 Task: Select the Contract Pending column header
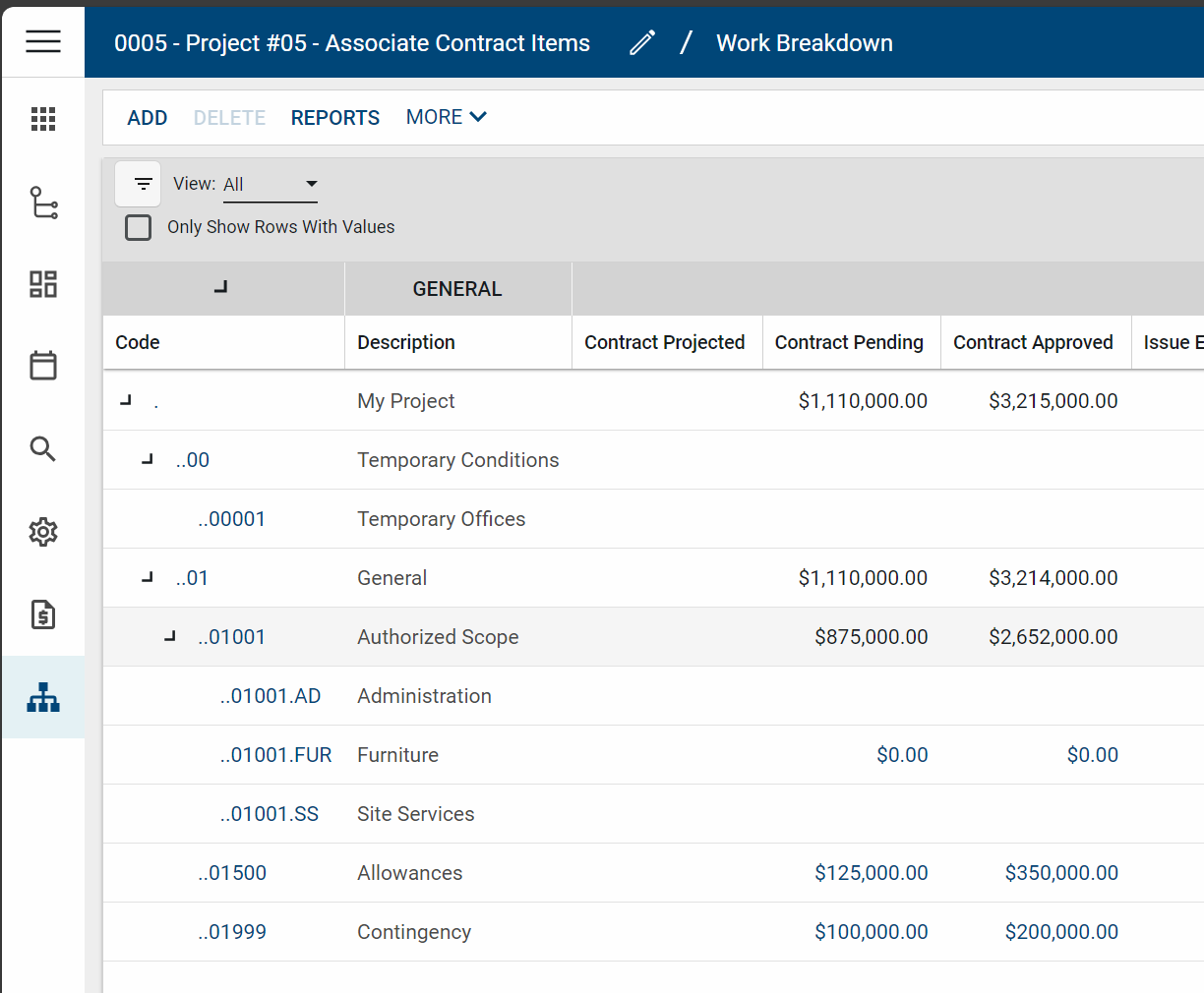click(849, 342)
